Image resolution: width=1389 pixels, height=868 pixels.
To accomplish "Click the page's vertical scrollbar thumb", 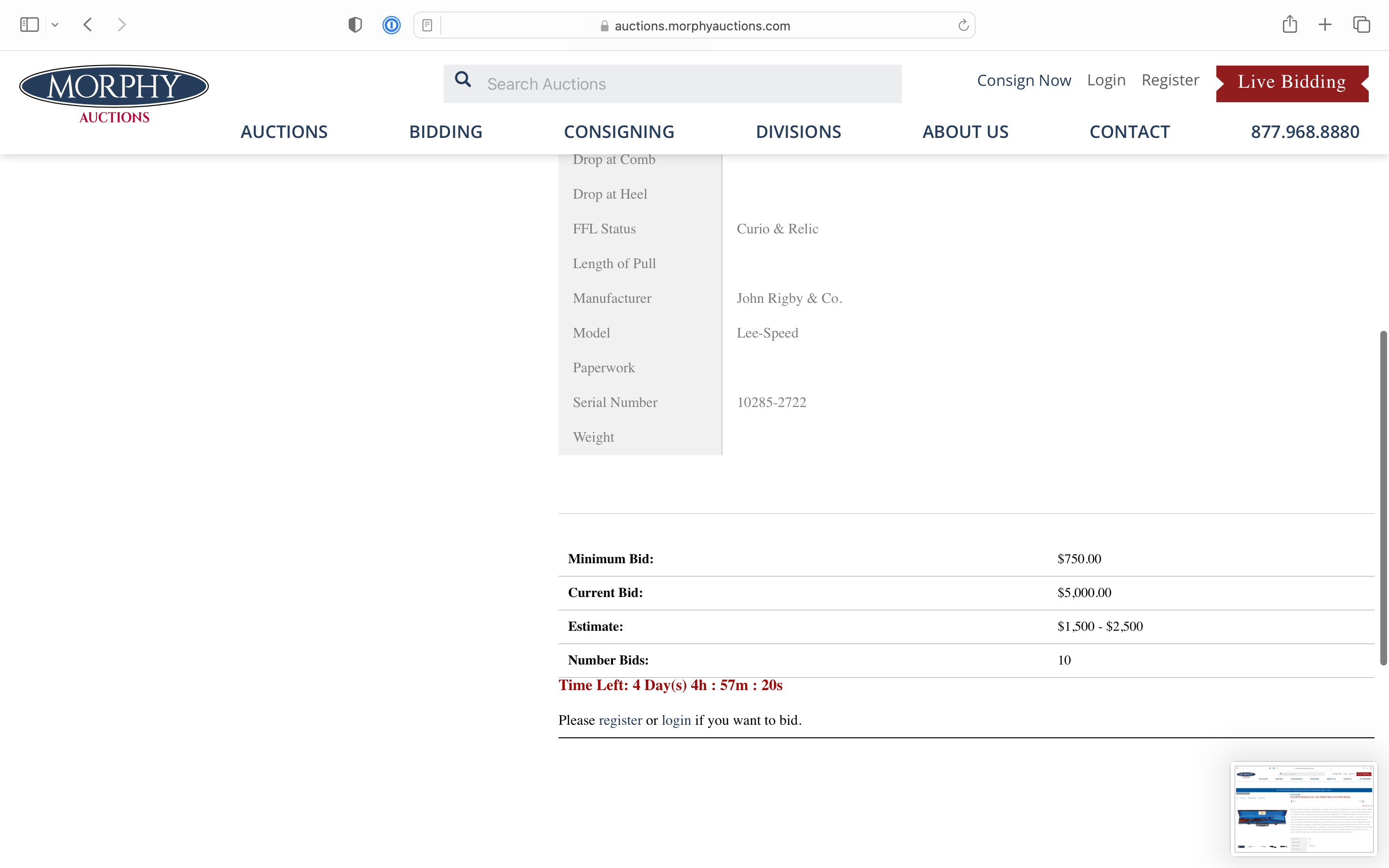I will click(1384, 498).
